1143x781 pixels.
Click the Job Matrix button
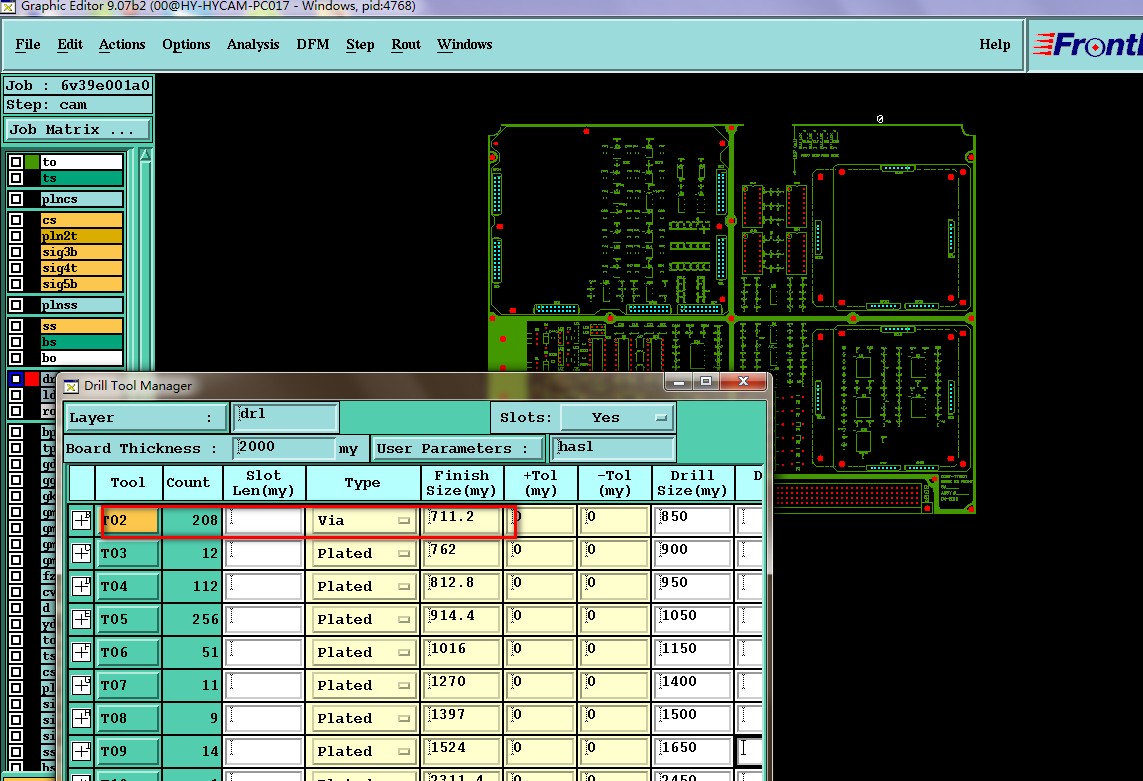click(x=77, y=130)
